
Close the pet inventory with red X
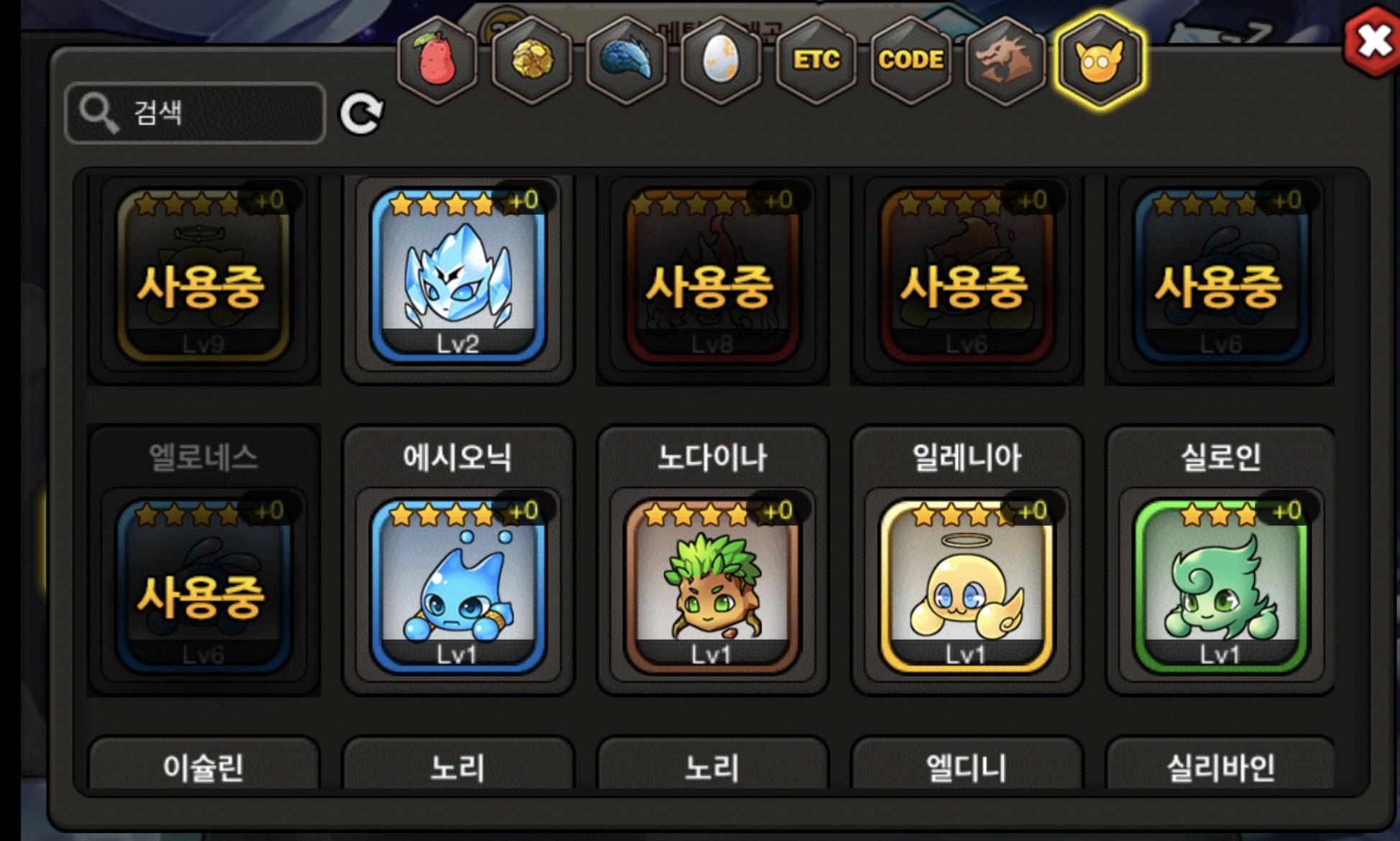click(1372, 41)
